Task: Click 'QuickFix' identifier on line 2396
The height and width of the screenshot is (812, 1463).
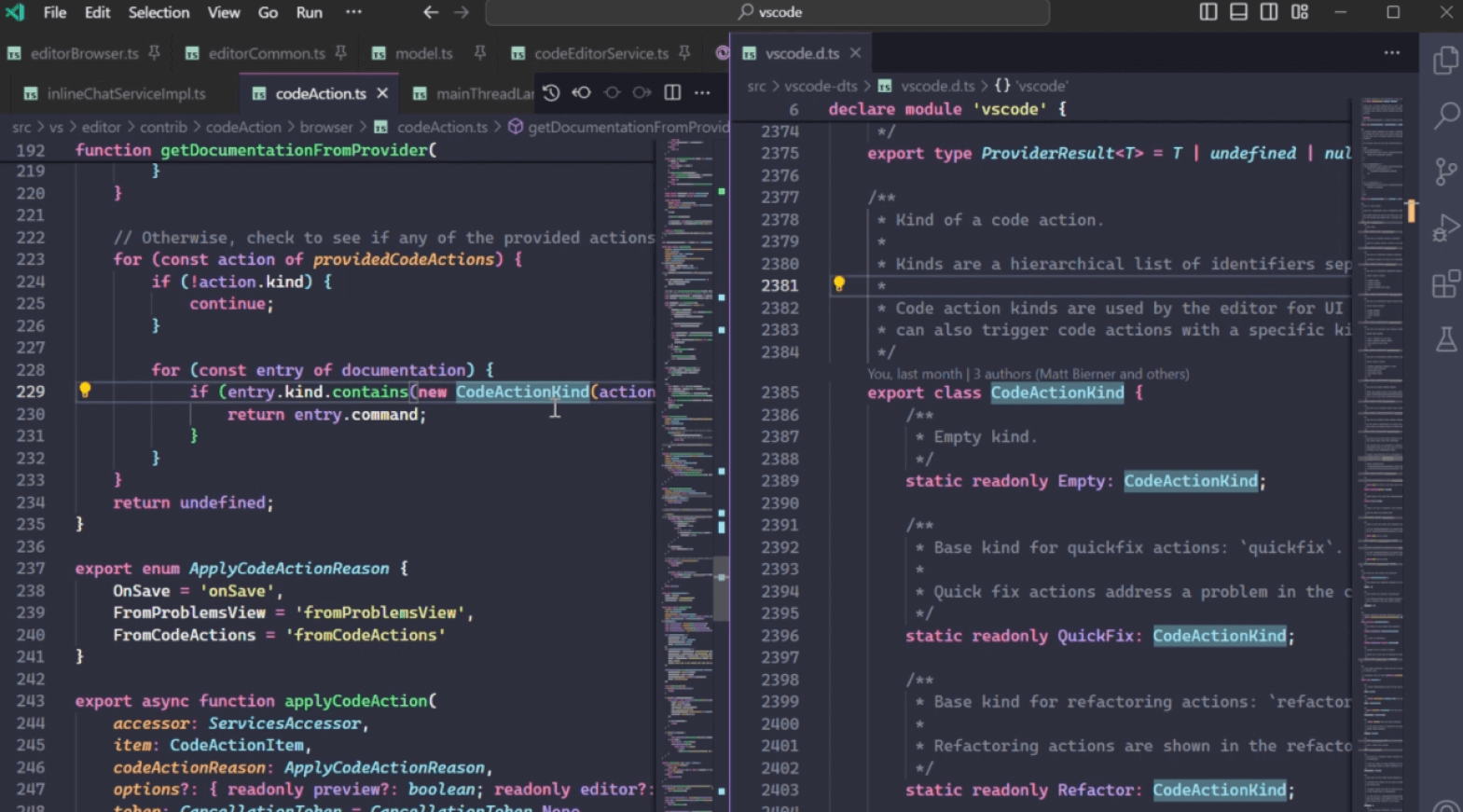Action: 1095,636
